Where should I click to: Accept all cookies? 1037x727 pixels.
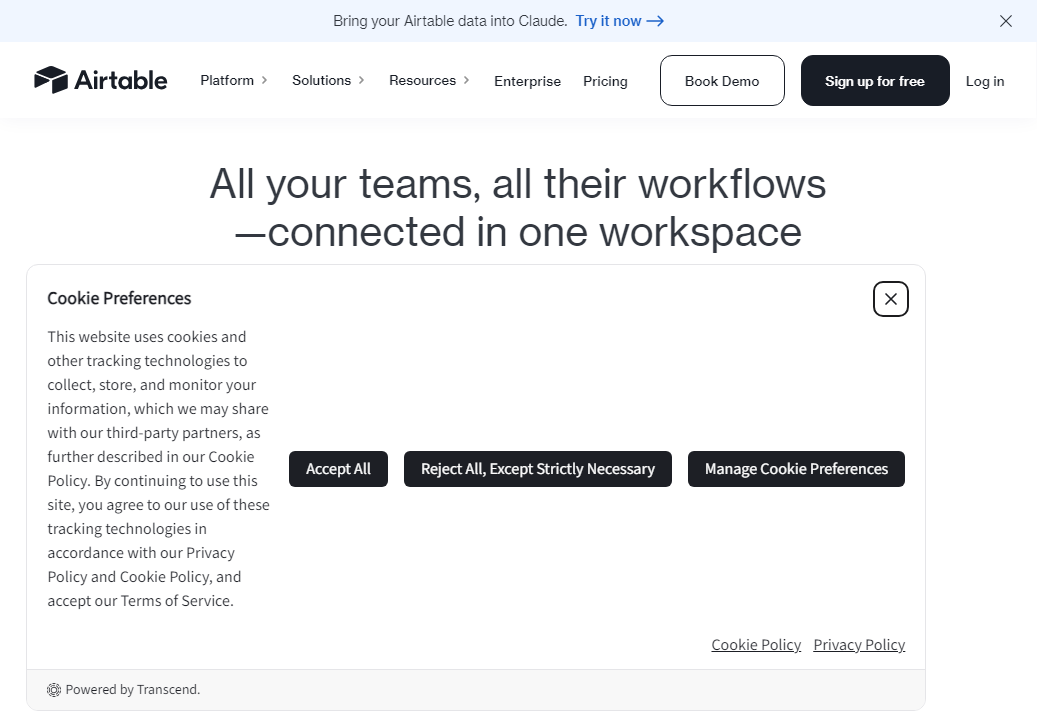pos(338,469)
